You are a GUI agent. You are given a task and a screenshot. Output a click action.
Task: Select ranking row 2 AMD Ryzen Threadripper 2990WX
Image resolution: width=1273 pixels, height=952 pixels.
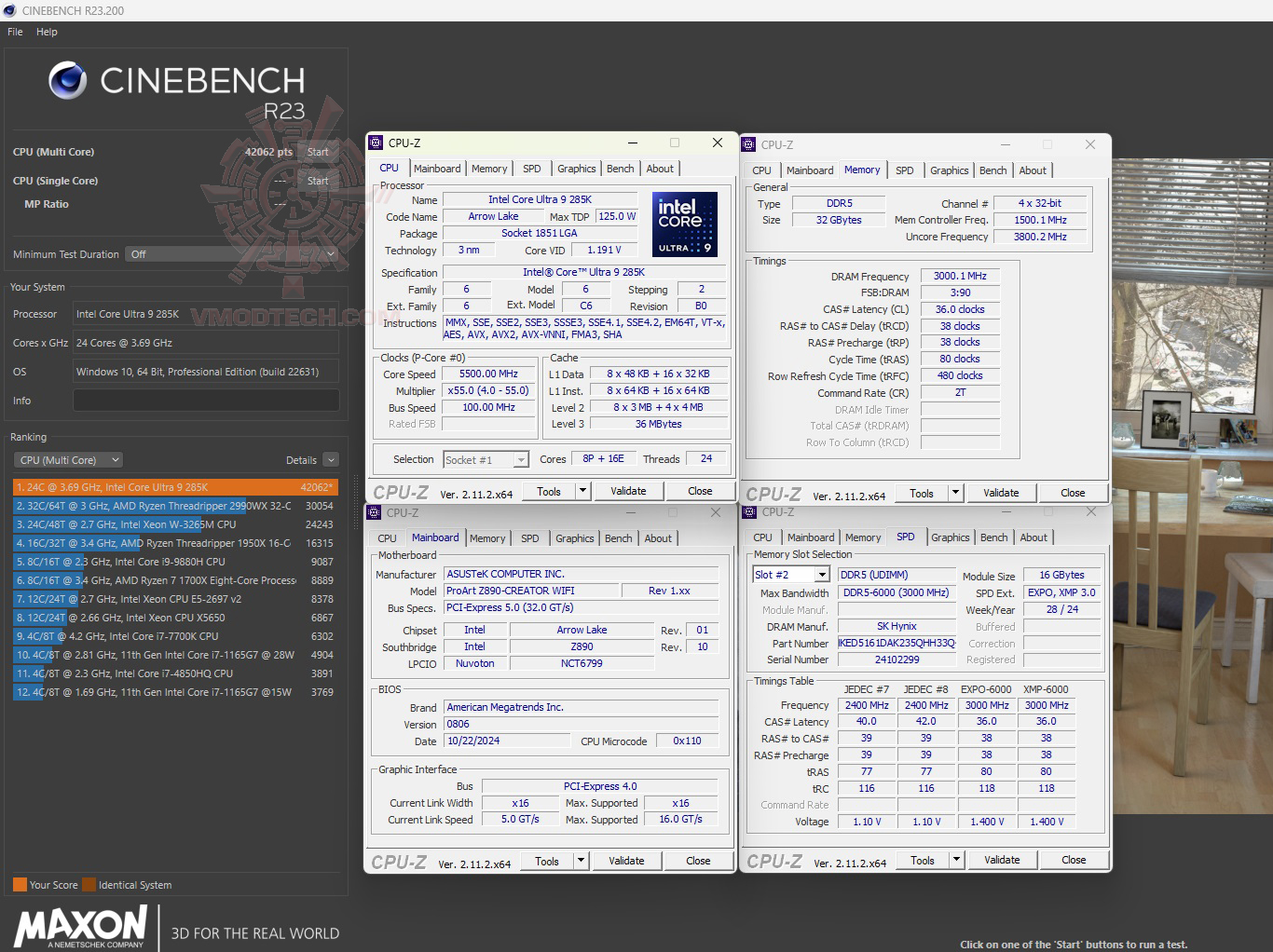(175, 506)
